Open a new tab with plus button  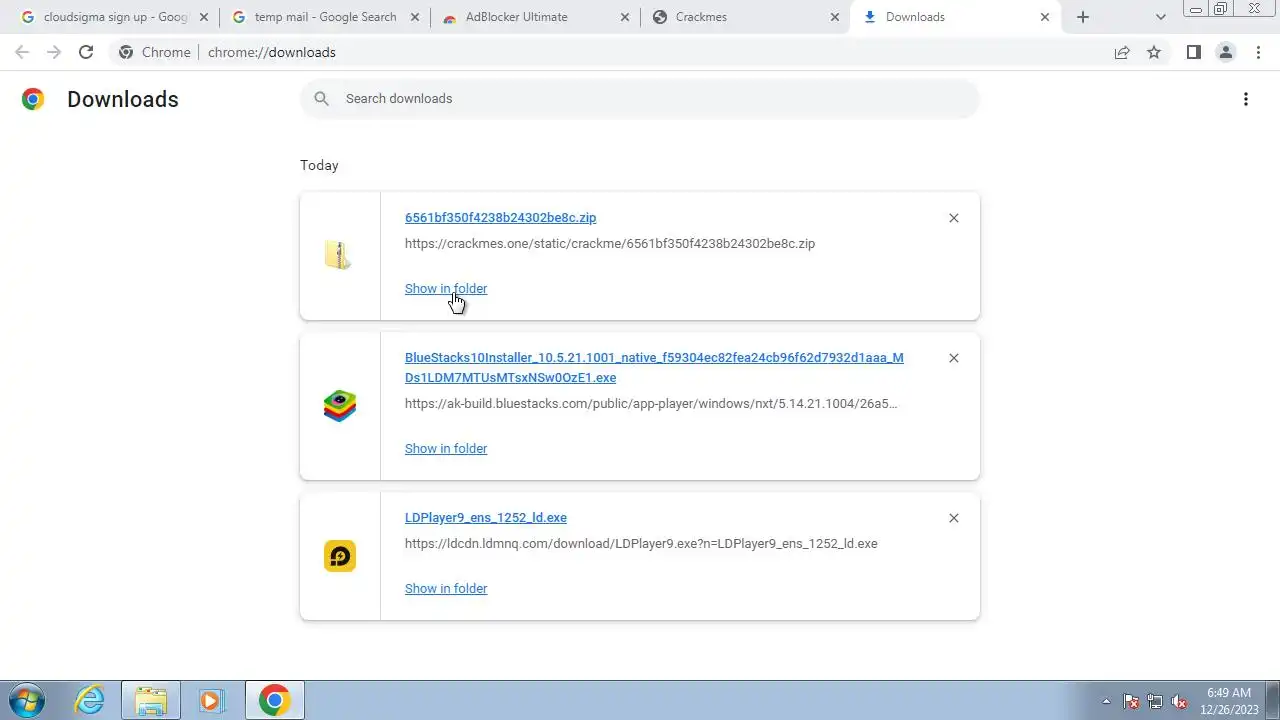pos(1083,17)
